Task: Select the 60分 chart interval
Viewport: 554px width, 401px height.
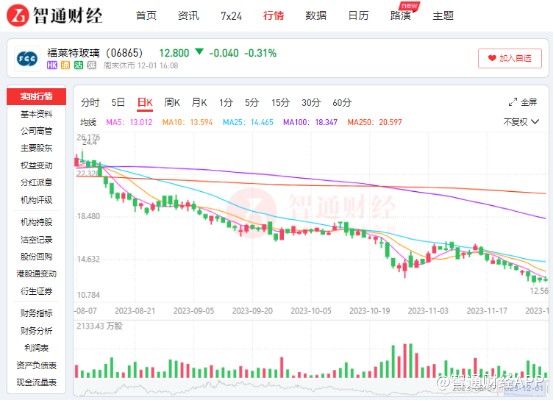Action: (x=342, y=103)
